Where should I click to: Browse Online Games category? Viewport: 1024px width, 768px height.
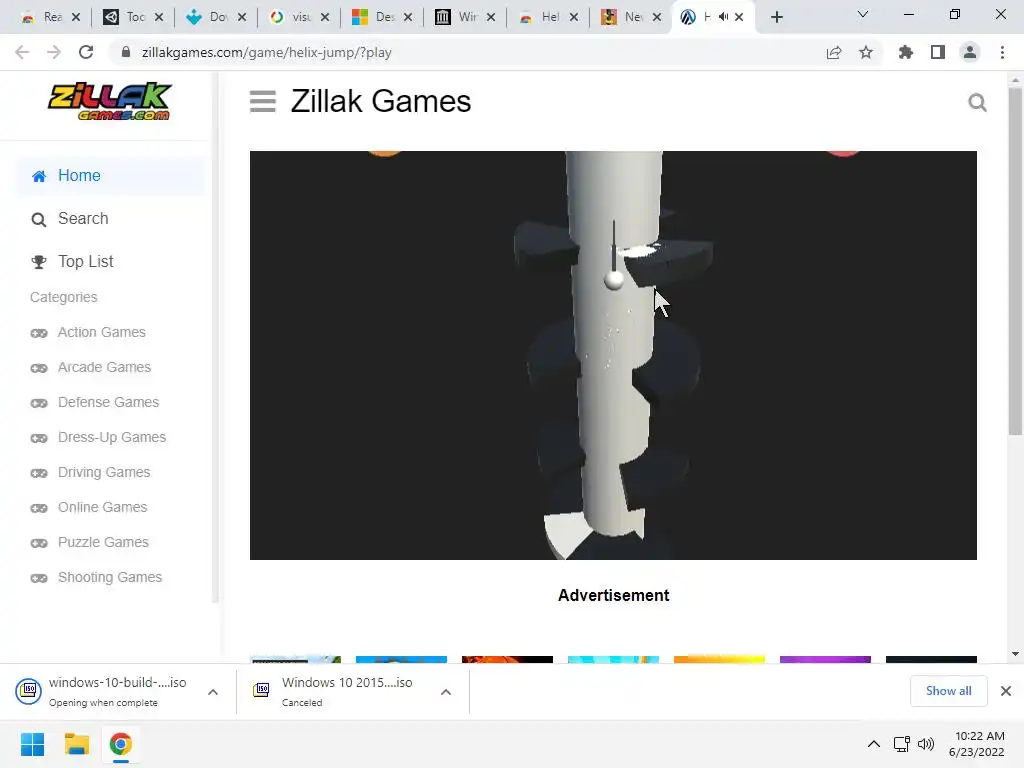(x=102, y=507)
